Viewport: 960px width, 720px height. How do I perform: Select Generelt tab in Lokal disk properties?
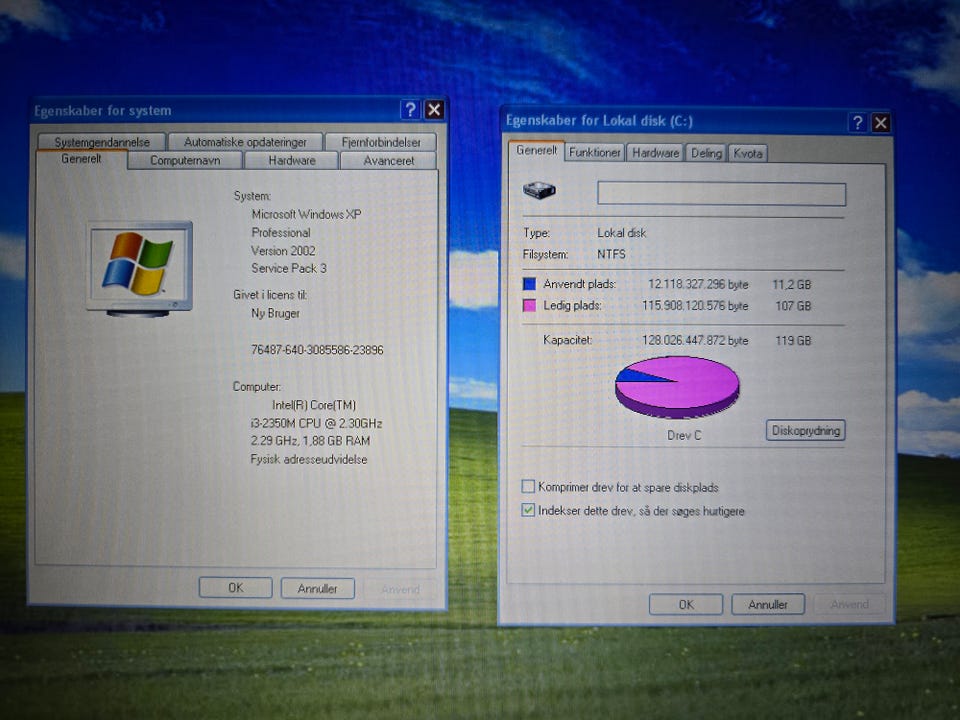coord(536,151)
